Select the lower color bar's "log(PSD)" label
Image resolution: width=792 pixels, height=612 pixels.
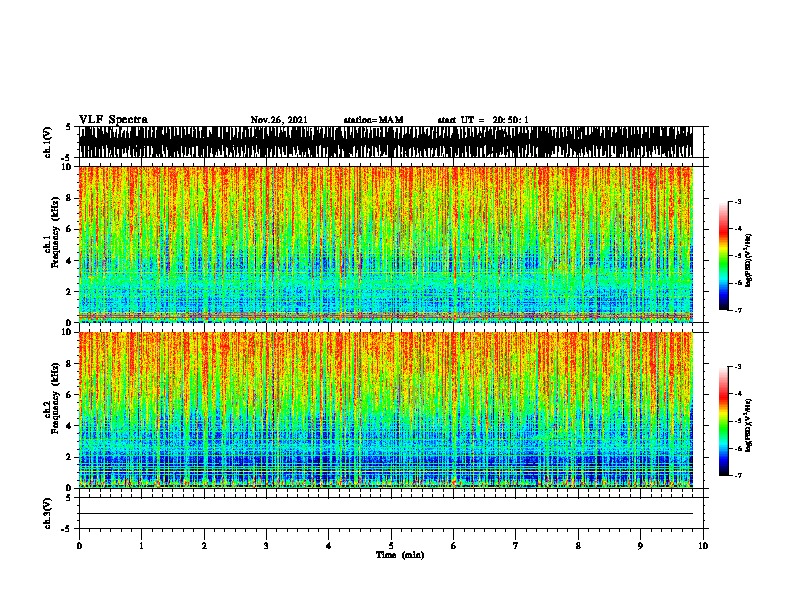pos(749,425)
